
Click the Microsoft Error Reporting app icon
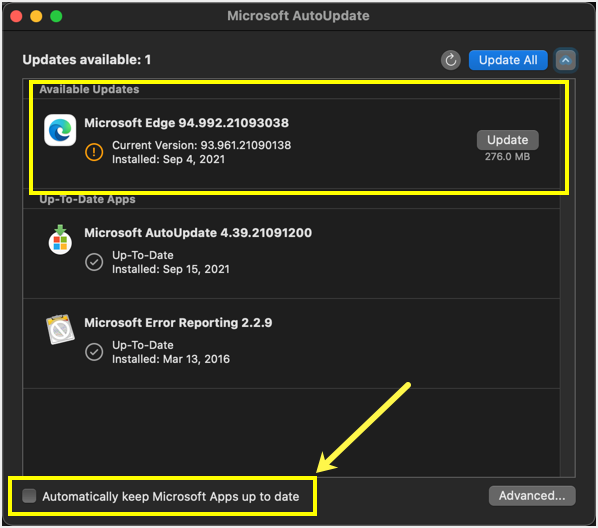(x=60, y=329)
